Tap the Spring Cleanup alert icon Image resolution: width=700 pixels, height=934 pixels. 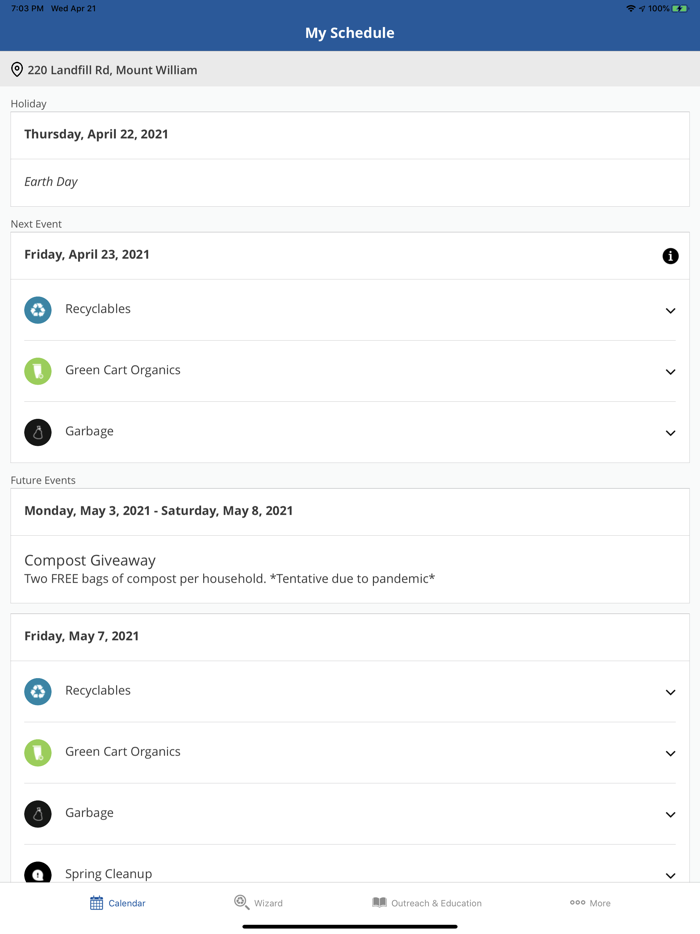tap(38, 873)
